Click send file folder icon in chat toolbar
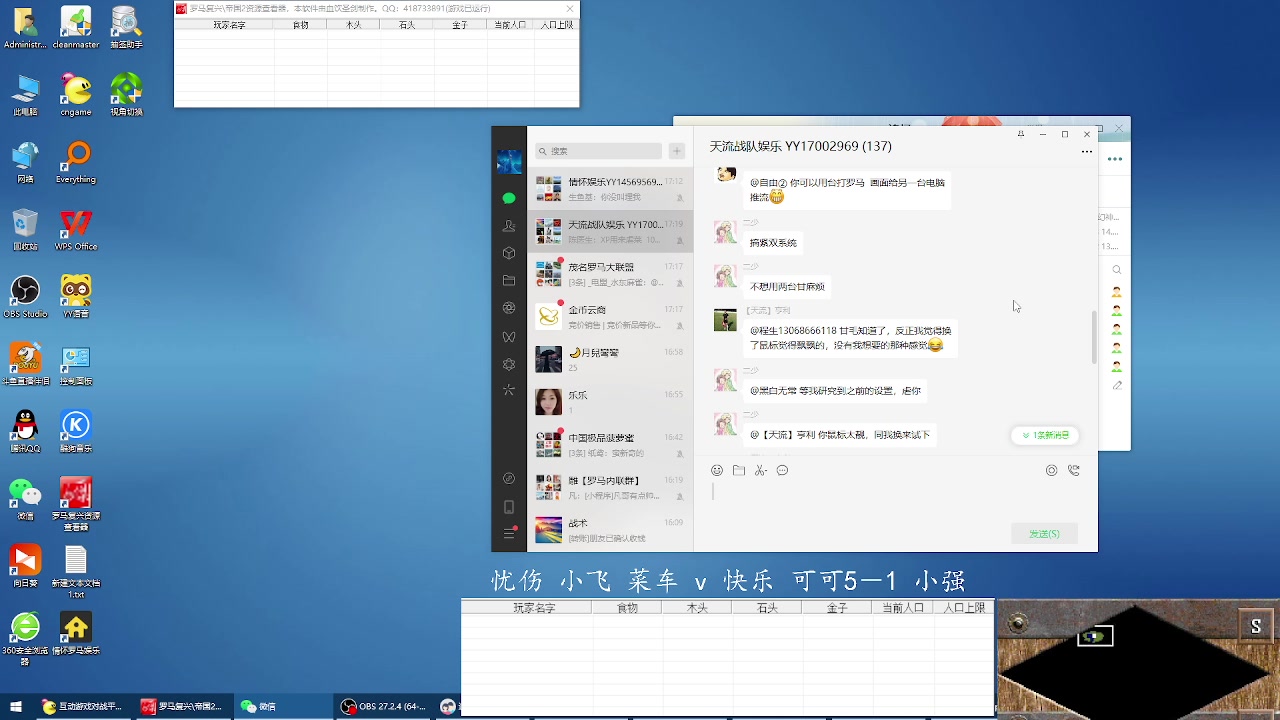The width and height of the screenshot is (1280, 720). [x=739, y=470]
